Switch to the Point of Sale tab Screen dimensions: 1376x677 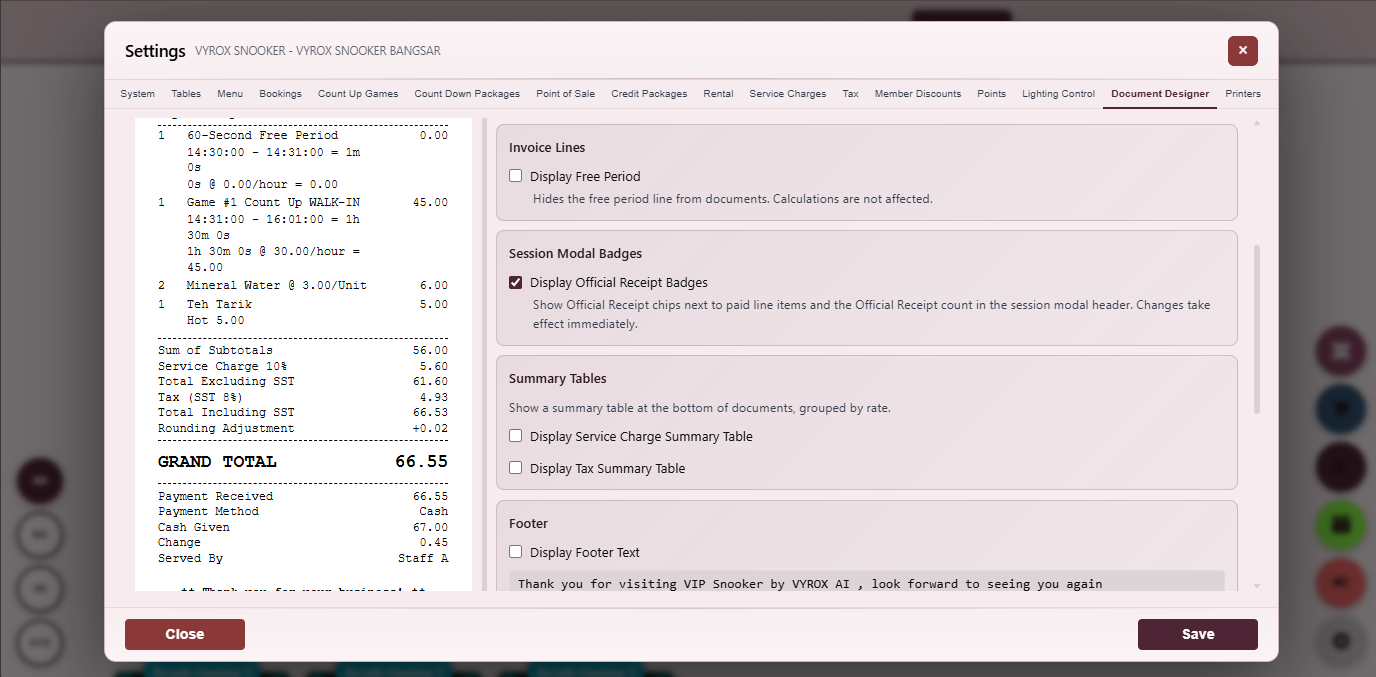click(565, 94)
